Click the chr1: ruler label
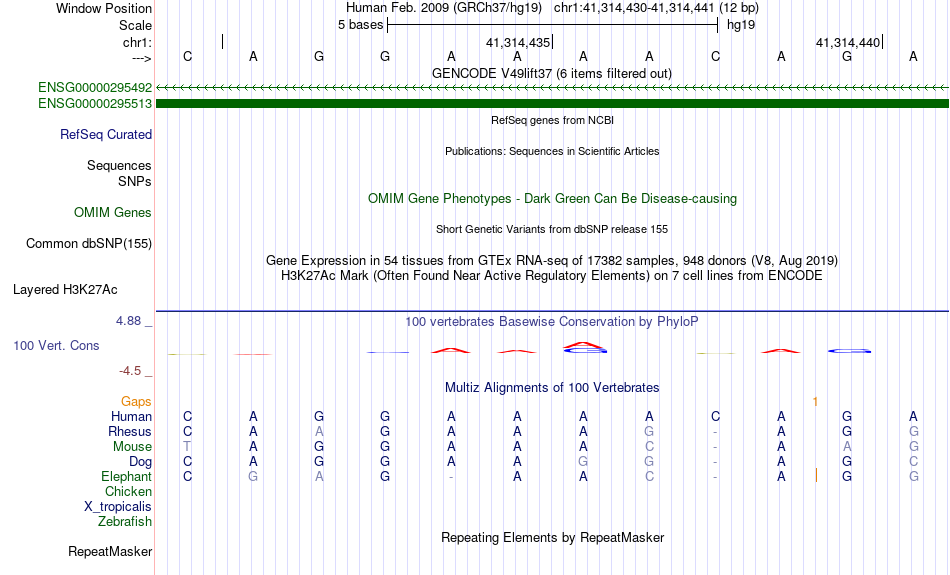Image resolution: width=950 pixels, height=575 pixels. [138, 42]
